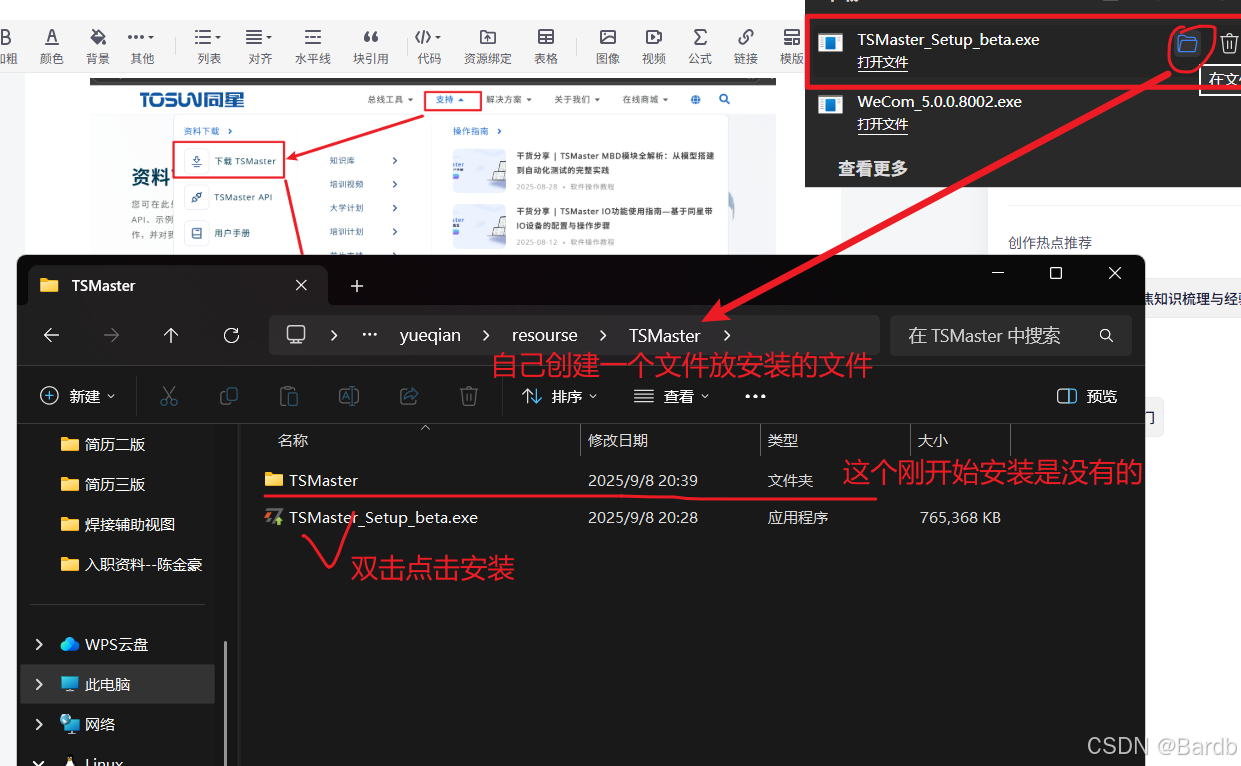Click WeCom_5.0.0.8002.exe download name
1241x766 pixels.
(x=939, y=102)
